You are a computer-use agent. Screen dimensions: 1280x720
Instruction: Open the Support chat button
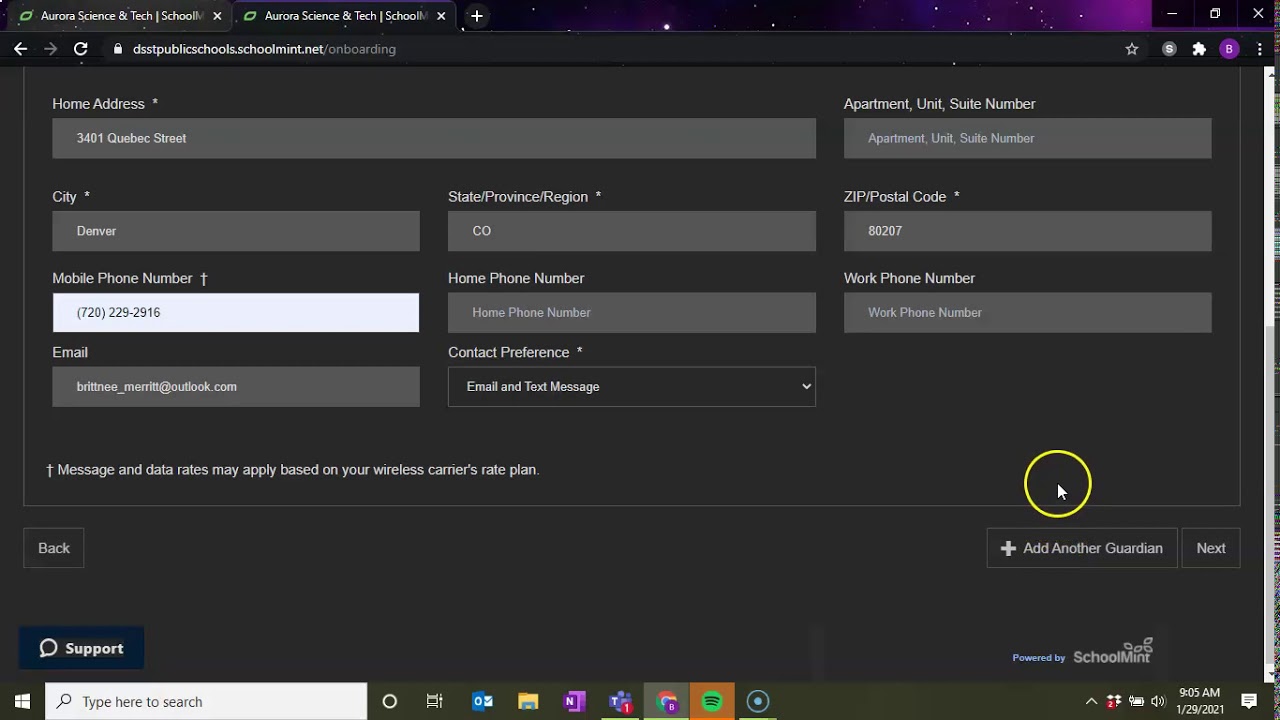[82, 648]
